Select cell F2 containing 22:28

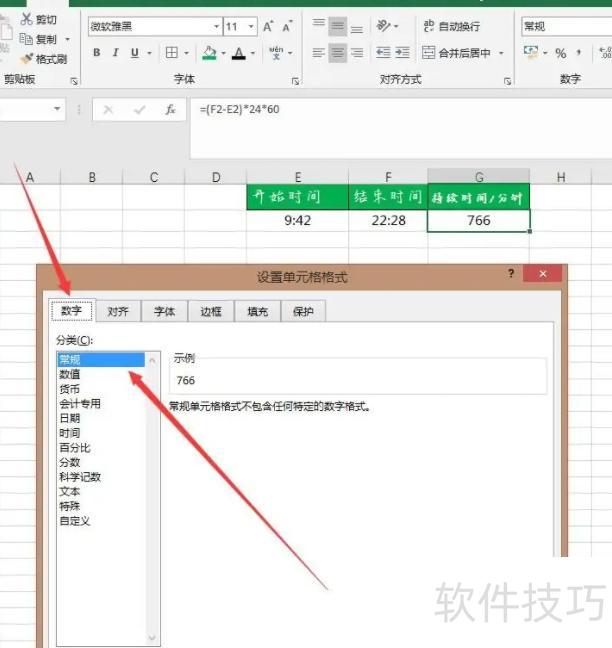[x=388, y=220]
